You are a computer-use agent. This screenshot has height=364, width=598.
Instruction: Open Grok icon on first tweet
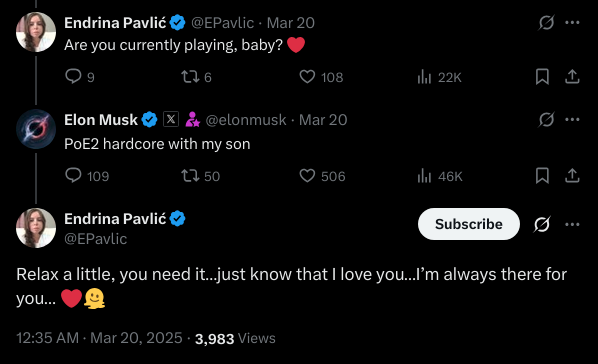pos(546,23)
